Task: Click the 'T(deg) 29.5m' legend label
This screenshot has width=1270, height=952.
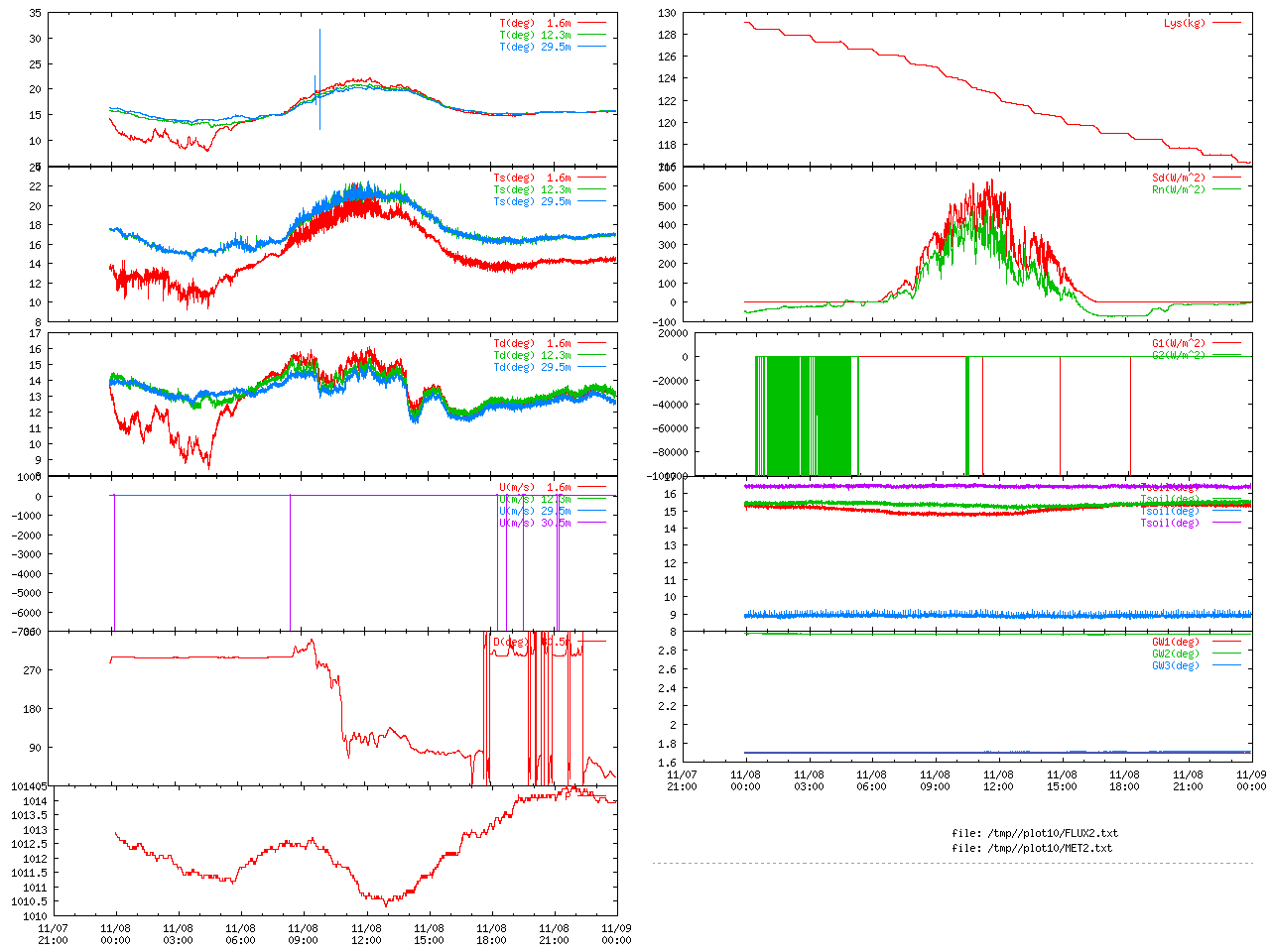Action: tap(535, 47)
